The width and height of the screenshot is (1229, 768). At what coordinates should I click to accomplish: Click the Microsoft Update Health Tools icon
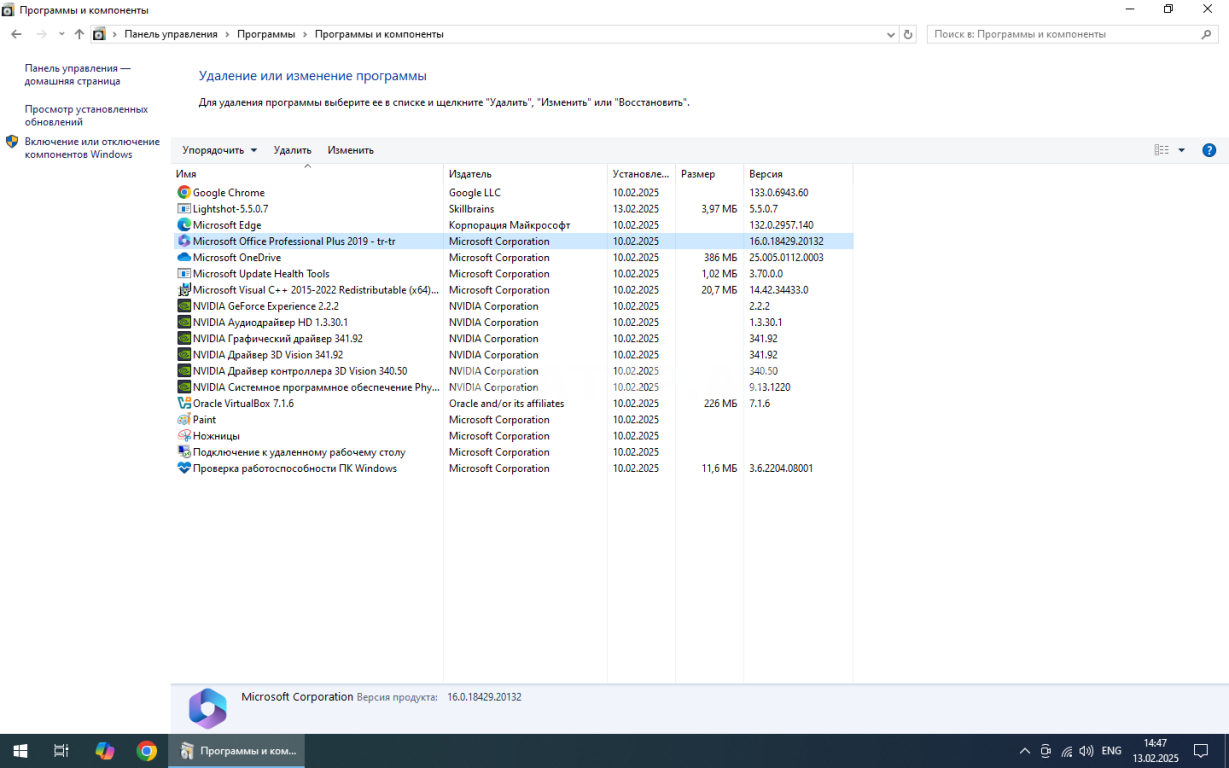pos(184,274)
